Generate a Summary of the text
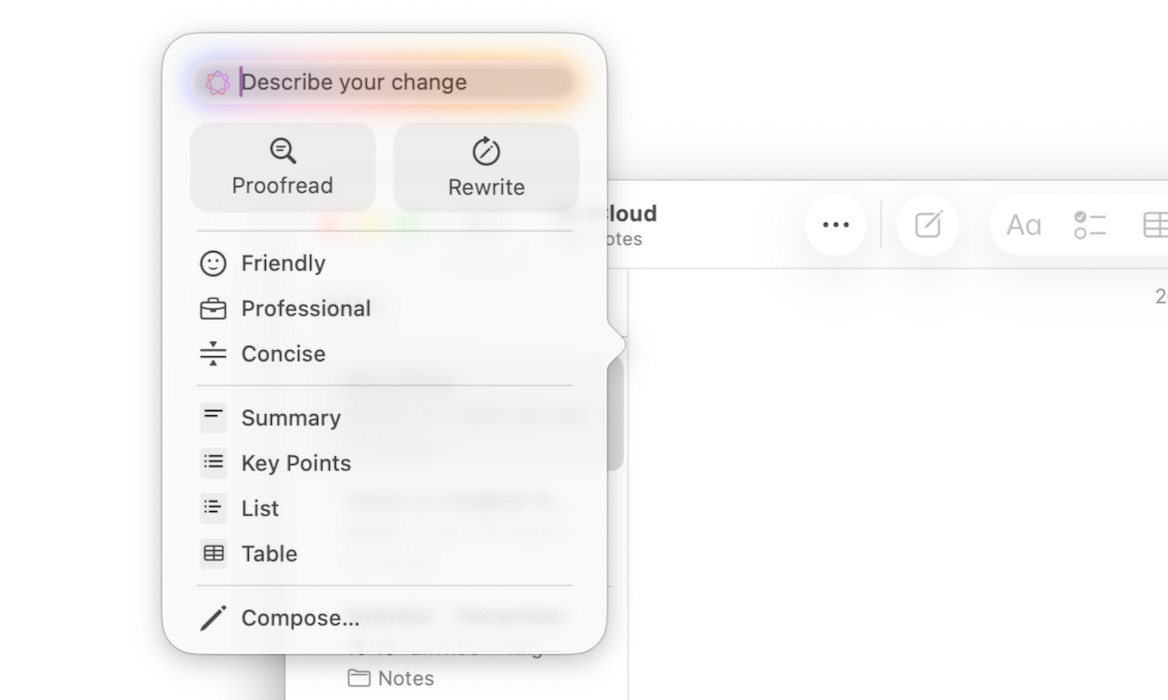The width and height of the screenshot is (1168, 700). 290,417
